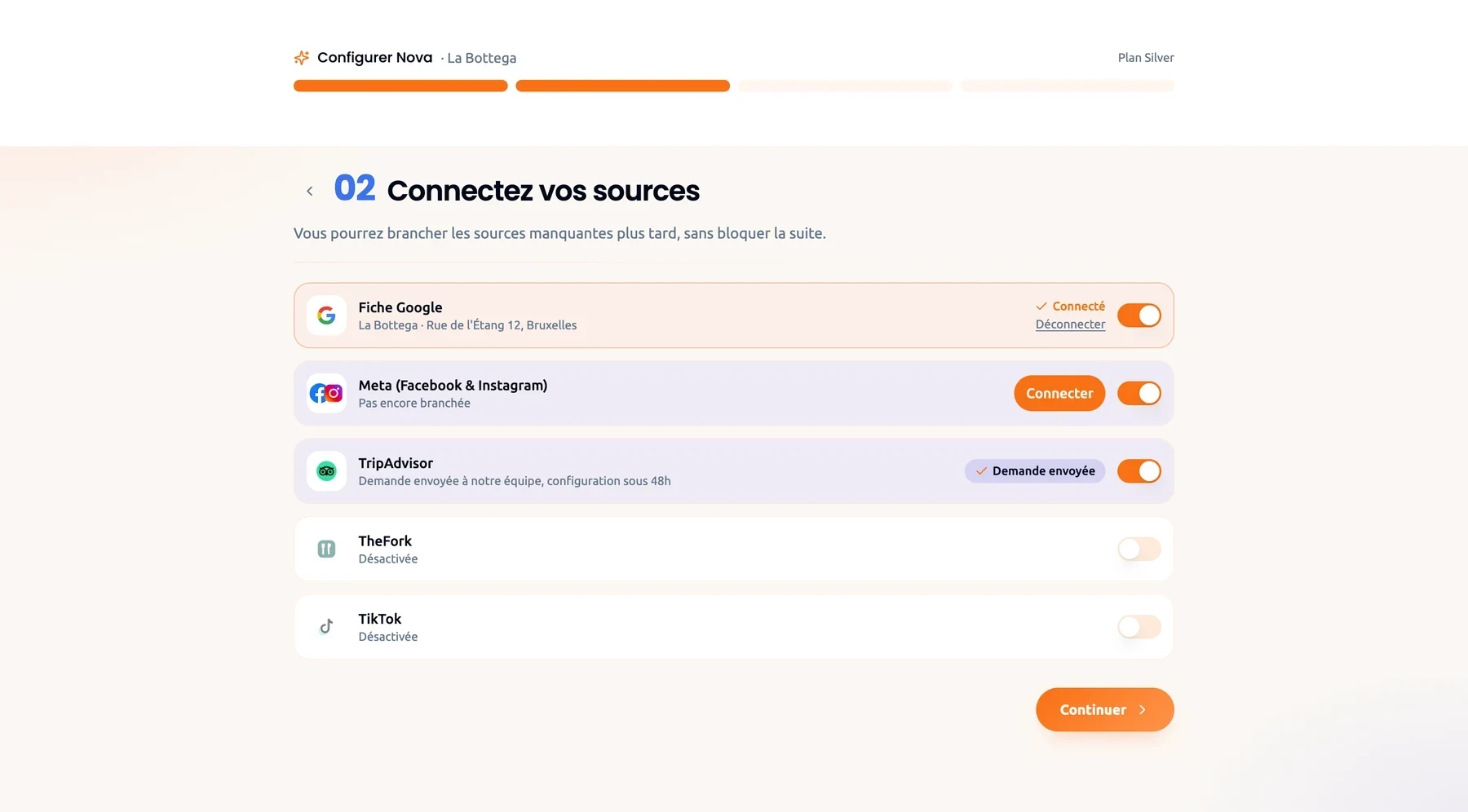This screenshot has height=812, width=1468.
Task: Select the first progress step bar
Action: coord(400,86)
